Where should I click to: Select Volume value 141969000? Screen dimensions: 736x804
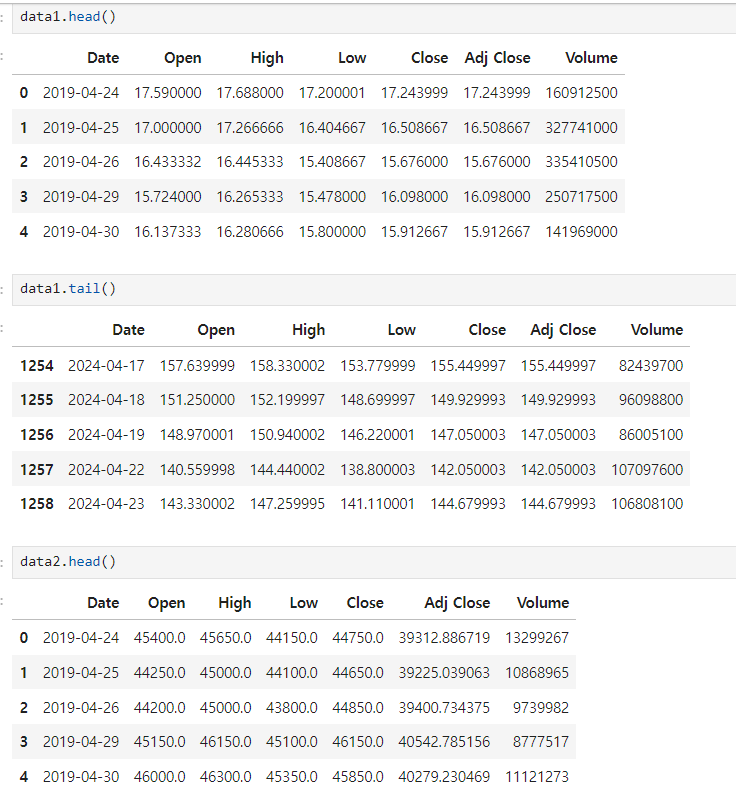click(581, 232)
